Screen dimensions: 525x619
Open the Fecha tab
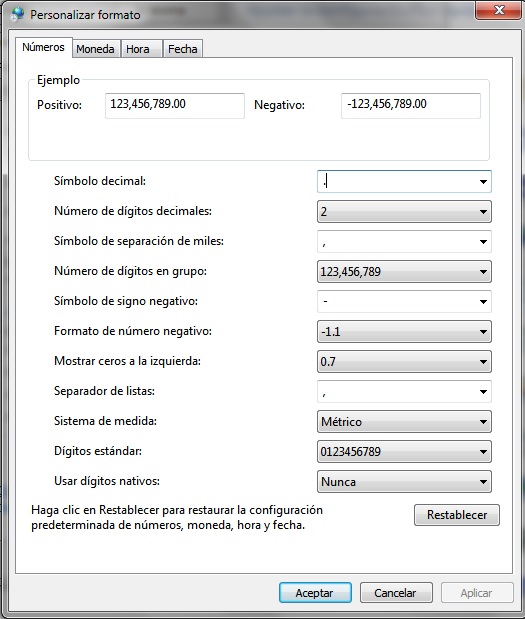(x=182, y=49)
